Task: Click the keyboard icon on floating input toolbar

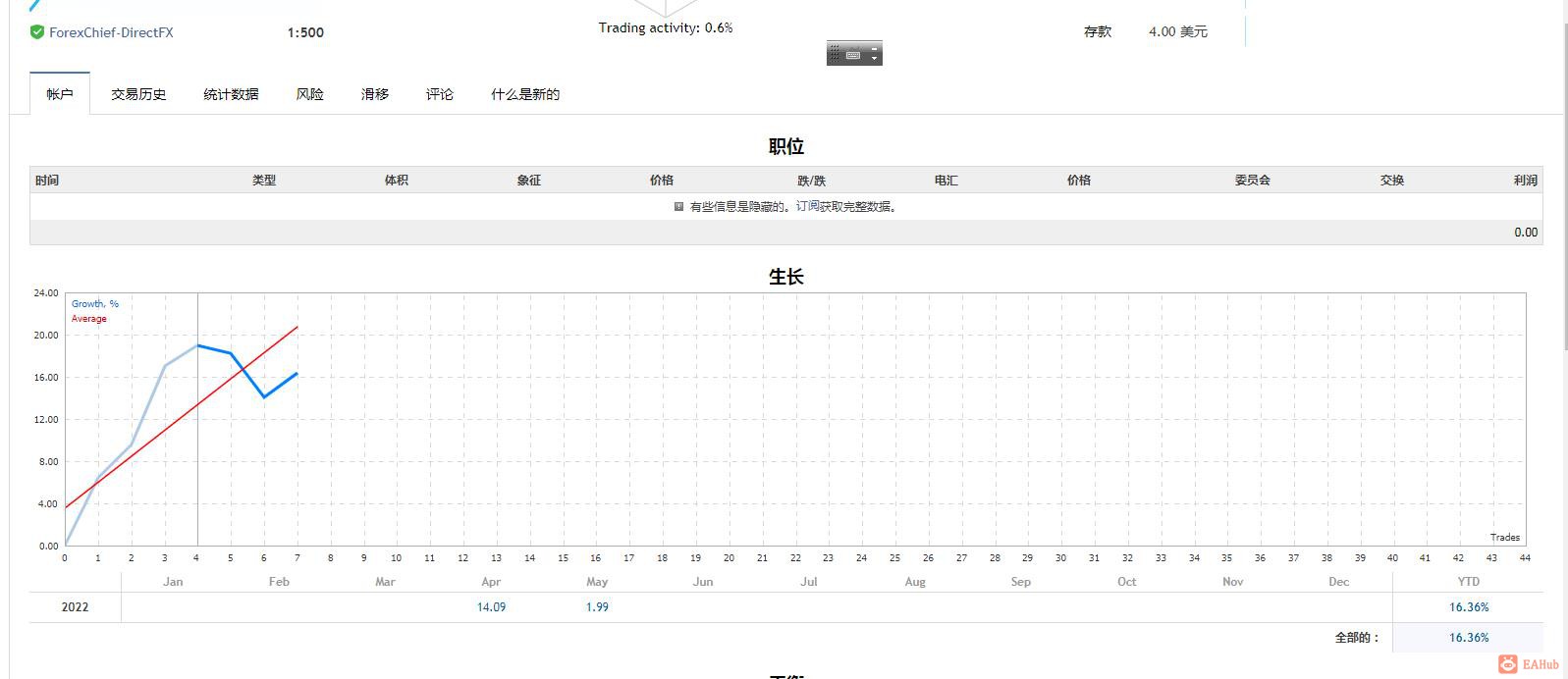Action: (x=853, y=55)
